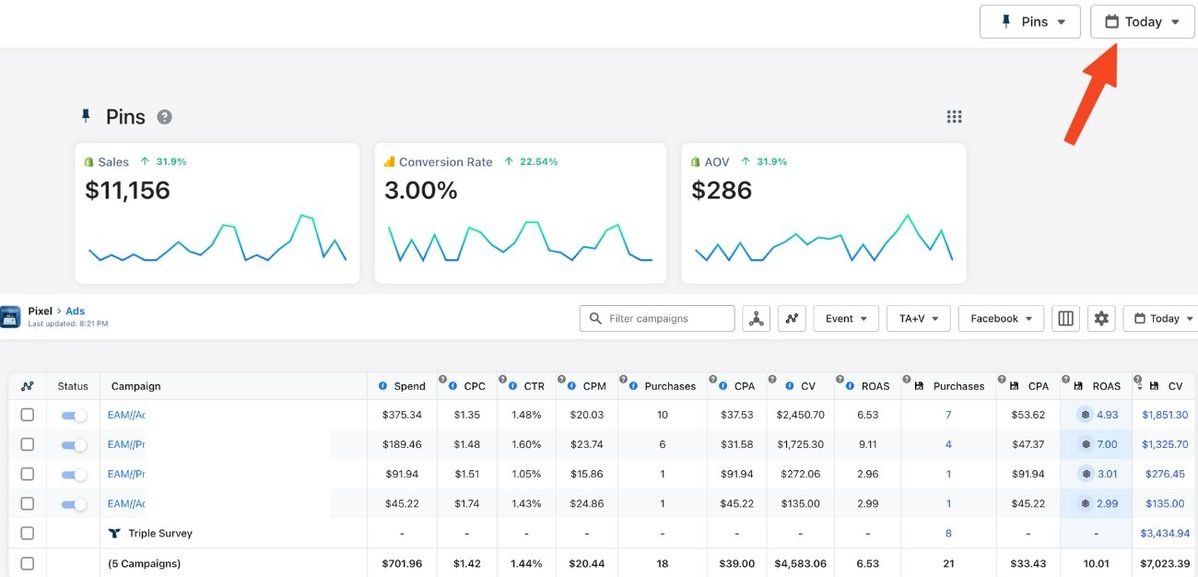Select the Triple Survey row checkbox
The height and width of the screenshot is (577, 1198).
click(27, 534)
